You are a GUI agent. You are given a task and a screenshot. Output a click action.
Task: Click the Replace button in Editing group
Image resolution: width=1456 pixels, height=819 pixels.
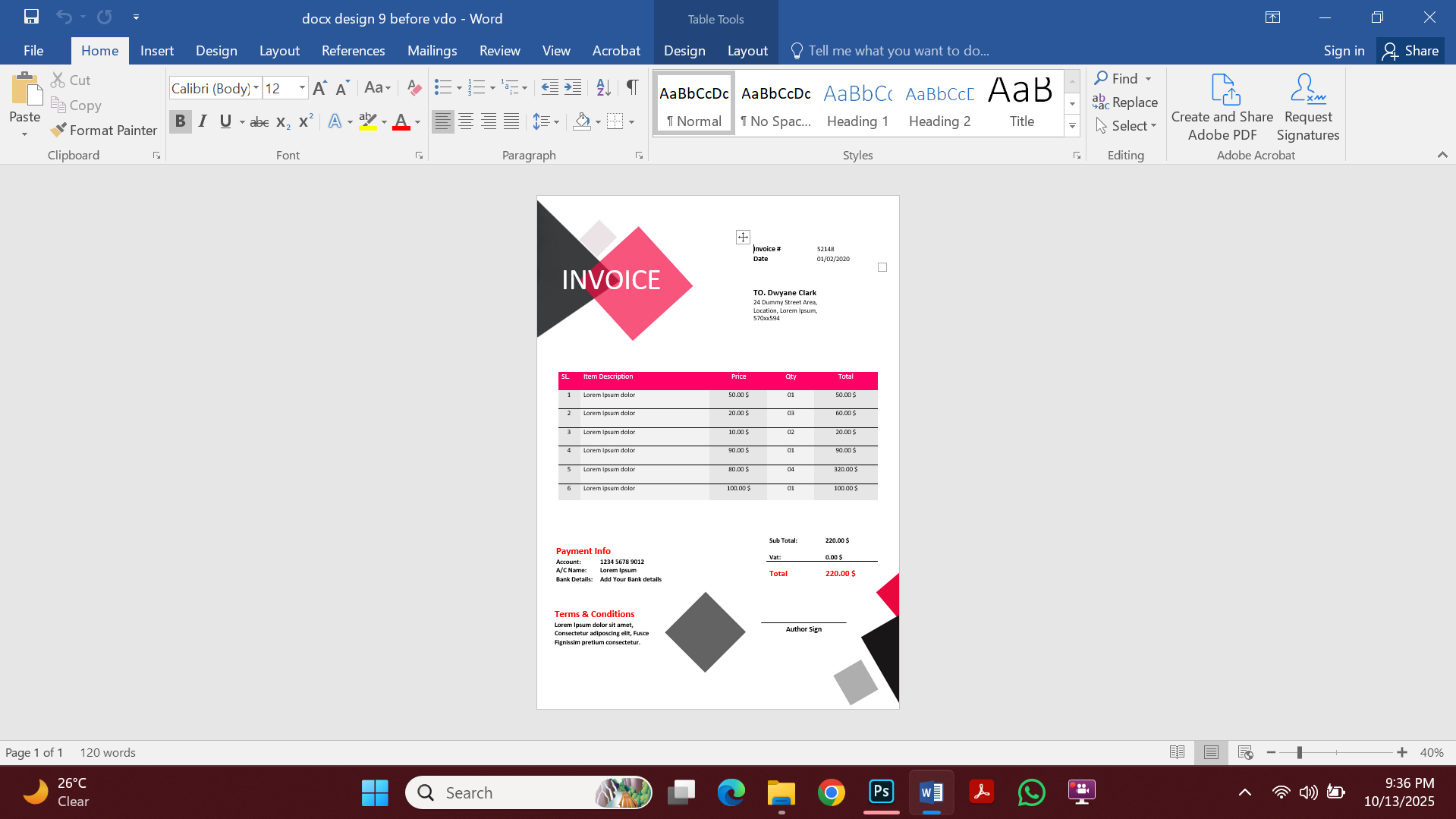point(1125,102)
